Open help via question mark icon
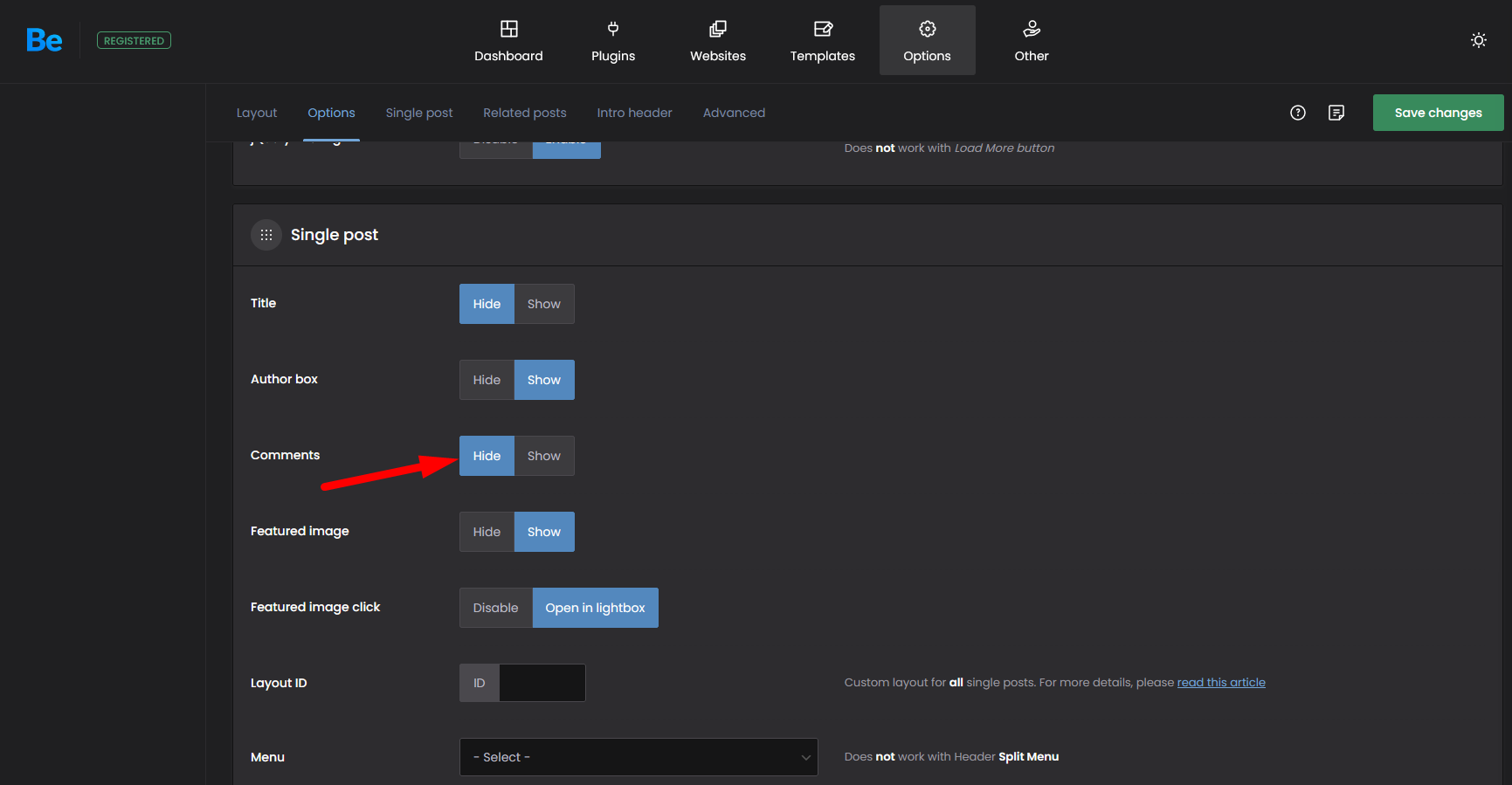Image resolution: width=1512 pixels, height=785 pixels. point(1298,113)
